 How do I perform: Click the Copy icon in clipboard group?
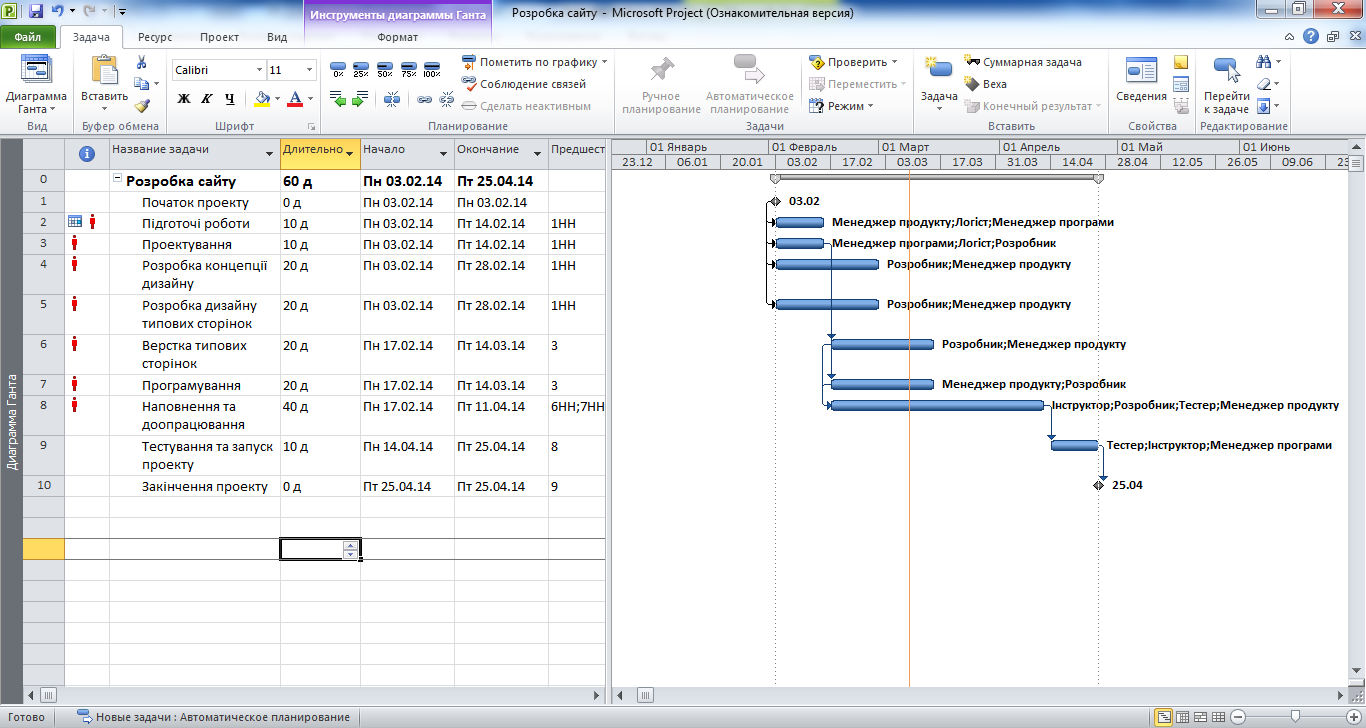click(141, 84)
